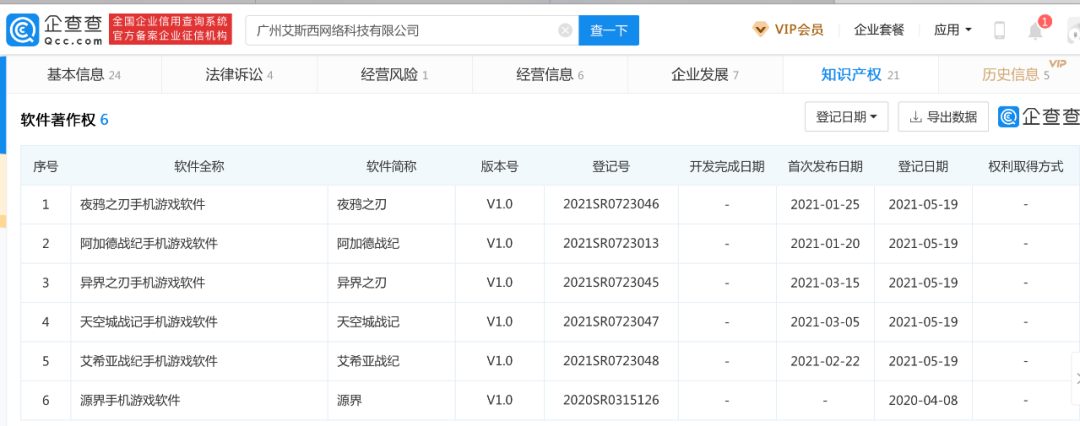
Task: Switch to the 知识产权 tab
Action: click(x=860, y=74)
